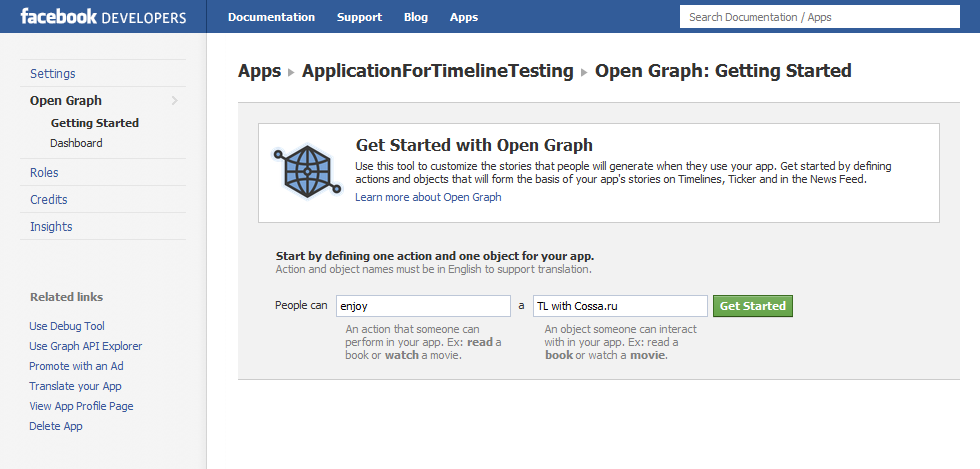The width and height of the screenshot is (980, 469).
Task: Open Settings in the sidebar
Action: point(52,73)
